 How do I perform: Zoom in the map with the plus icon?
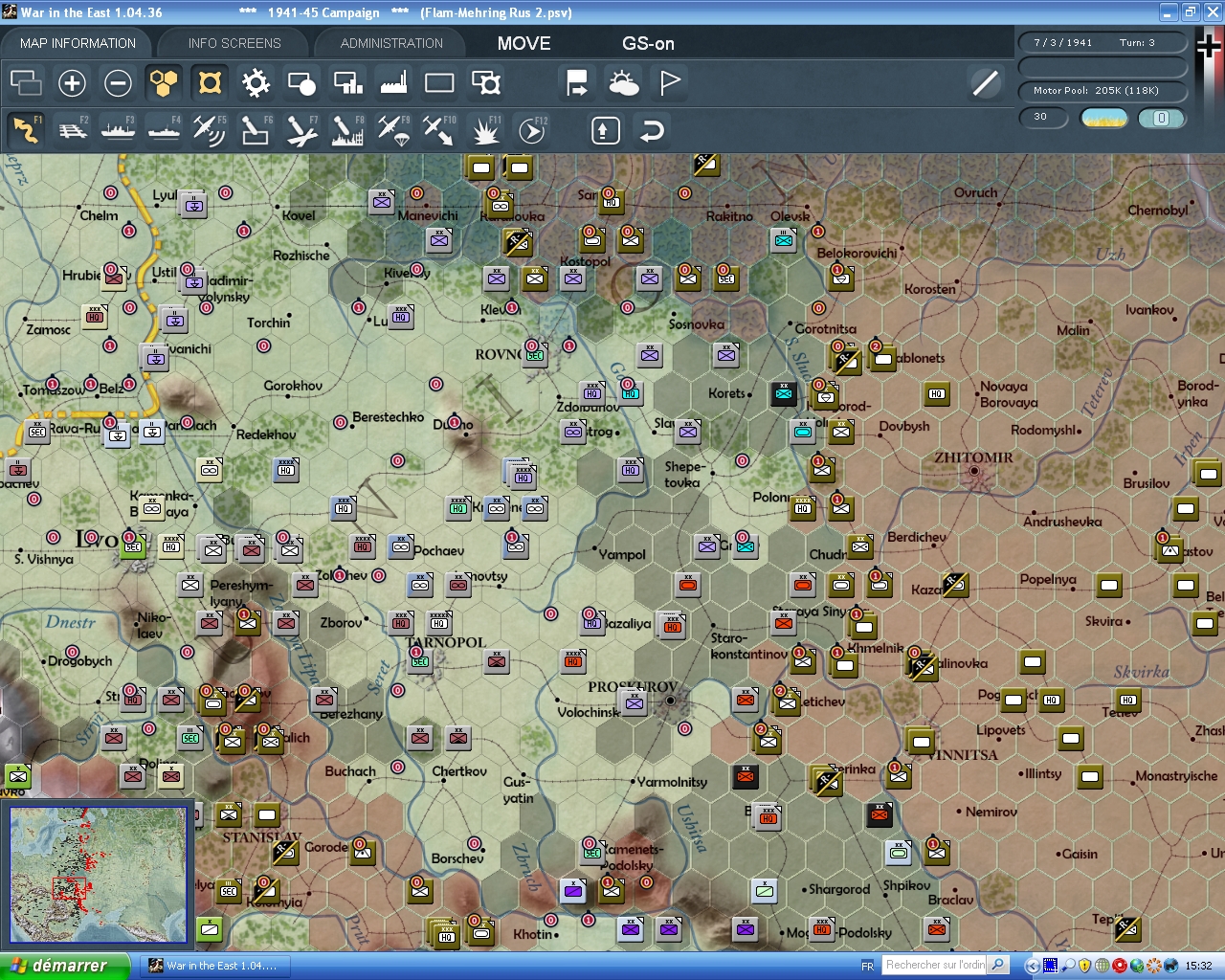72,83
